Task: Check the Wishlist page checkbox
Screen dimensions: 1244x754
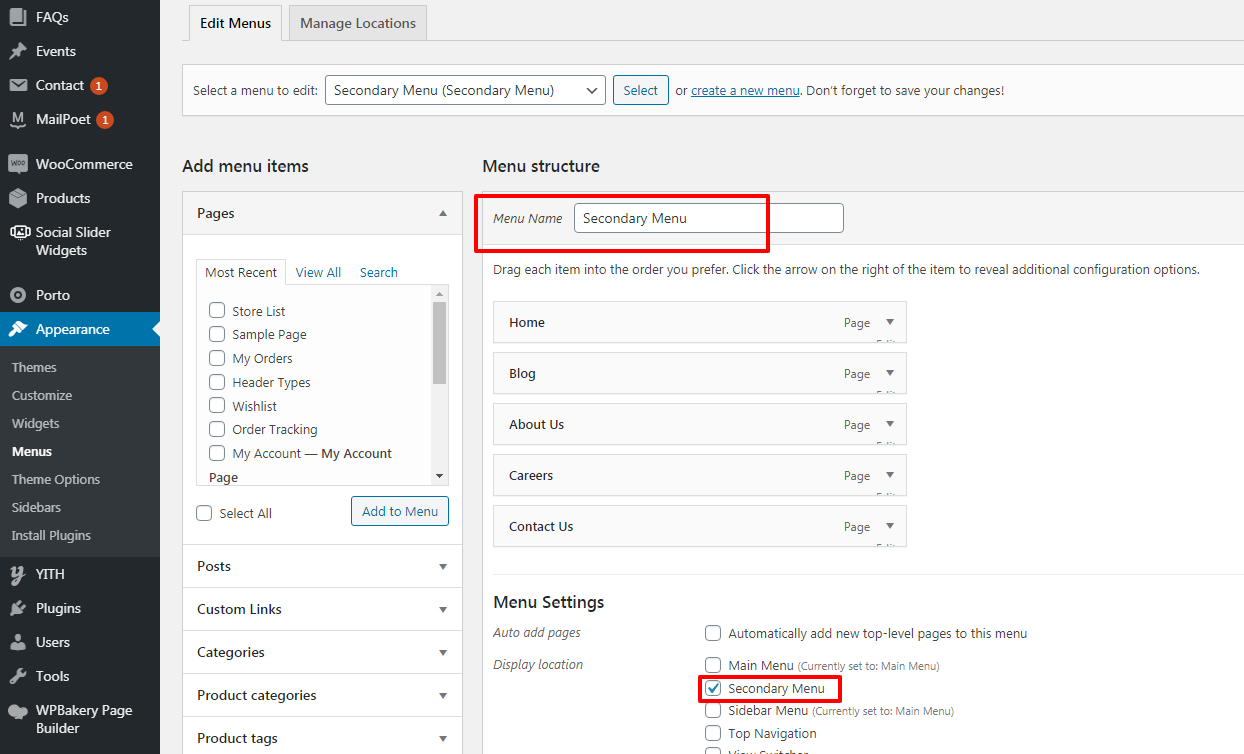Action: pyautogui.click(x=217, y=405)
